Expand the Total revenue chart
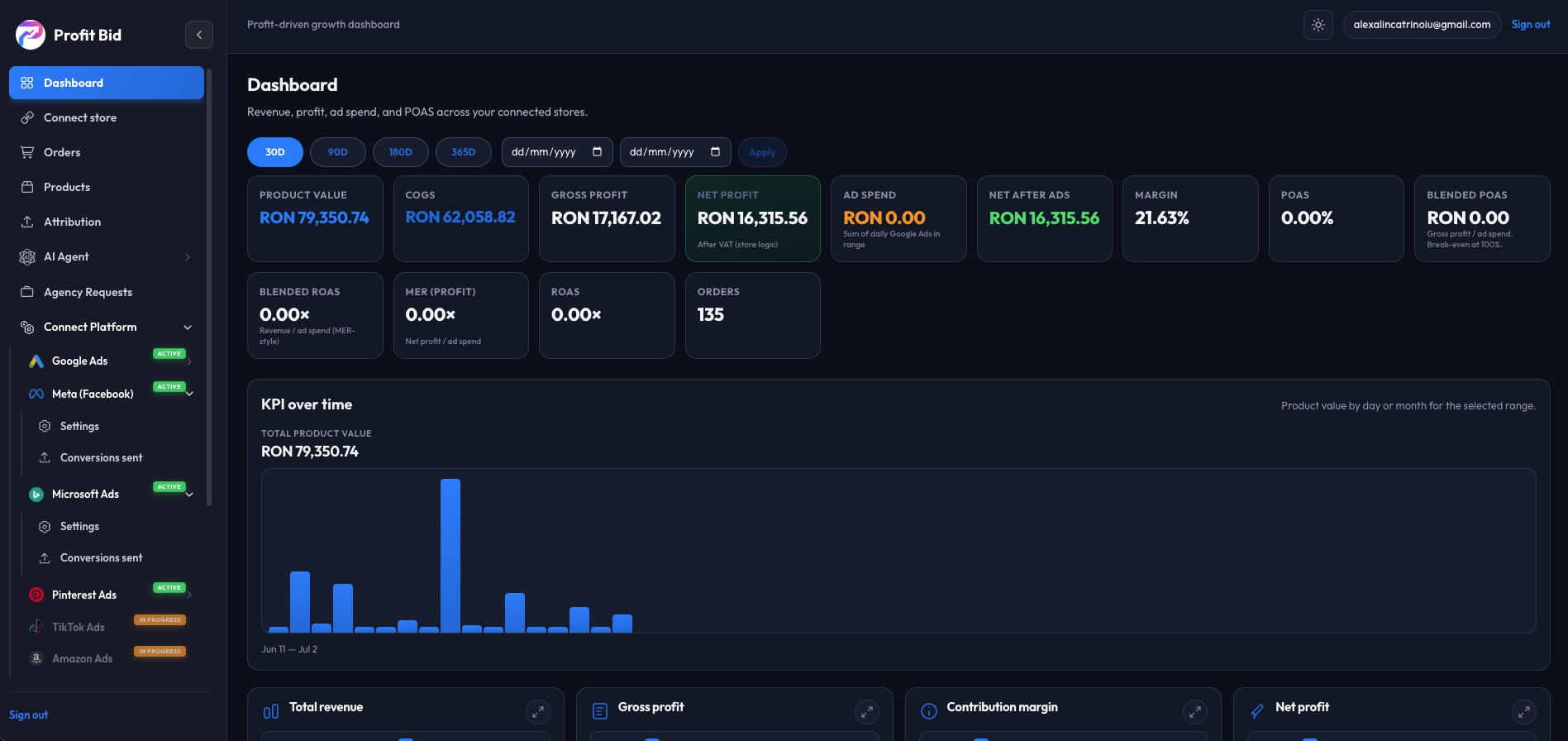The width and height of the screenshot is (1568, 741). (538, 711)
